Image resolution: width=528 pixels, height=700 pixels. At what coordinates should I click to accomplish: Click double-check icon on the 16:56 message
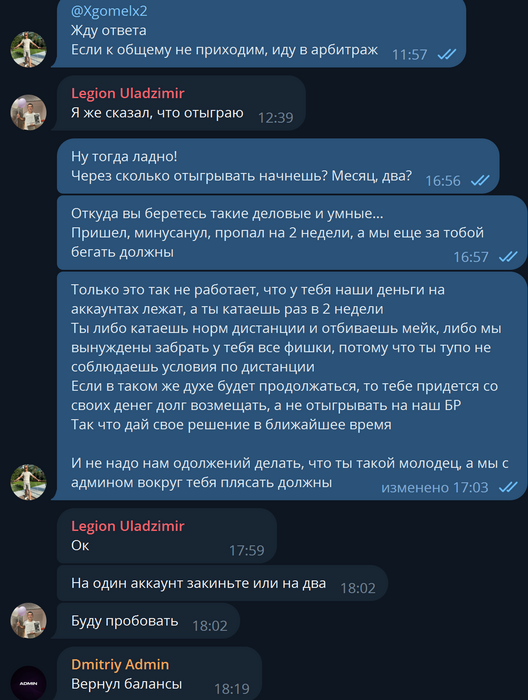480,180
